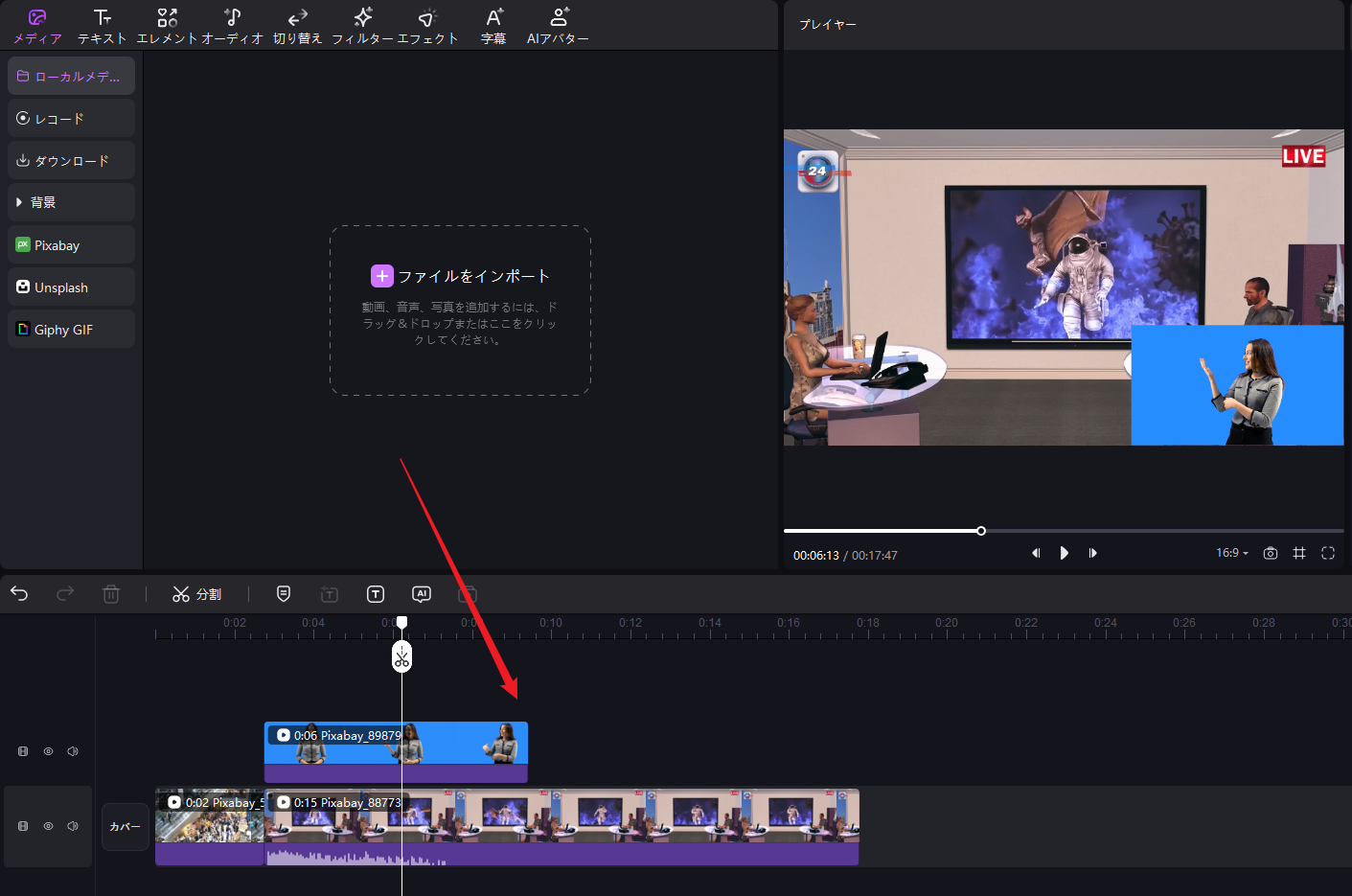Click ファイルをインポート import area
This screenshot has height=896, width=1352.
tap(460, 310)
